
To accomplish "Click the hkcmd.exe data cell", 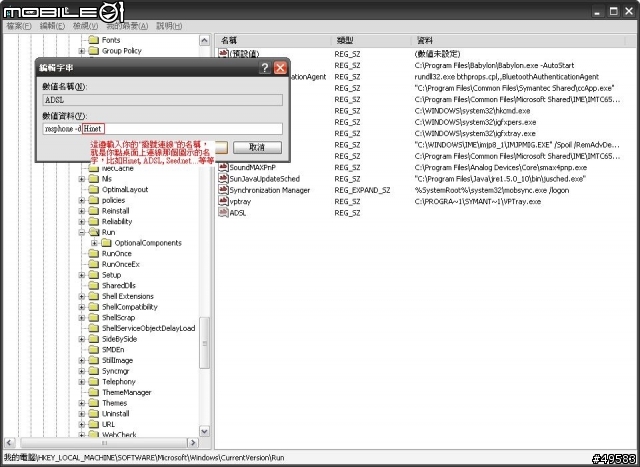I will [472, 111].
